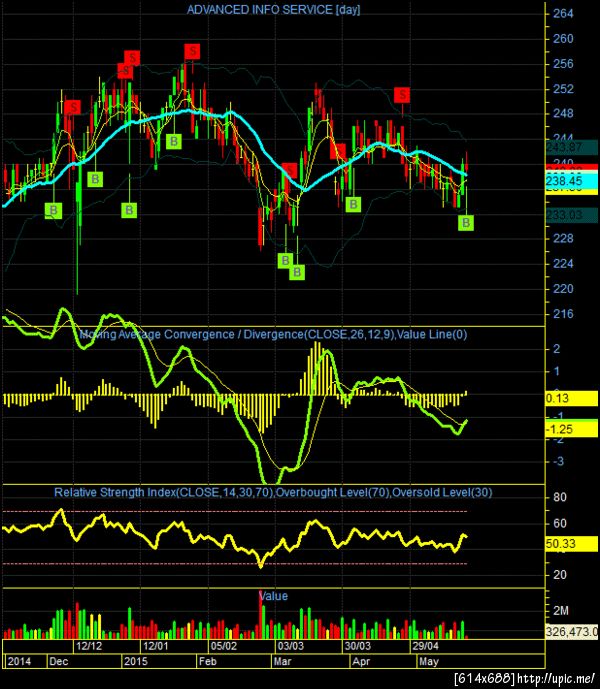Click the first Buy marker in early December
The width and height of the screenshot is (600, 689).
54,210
